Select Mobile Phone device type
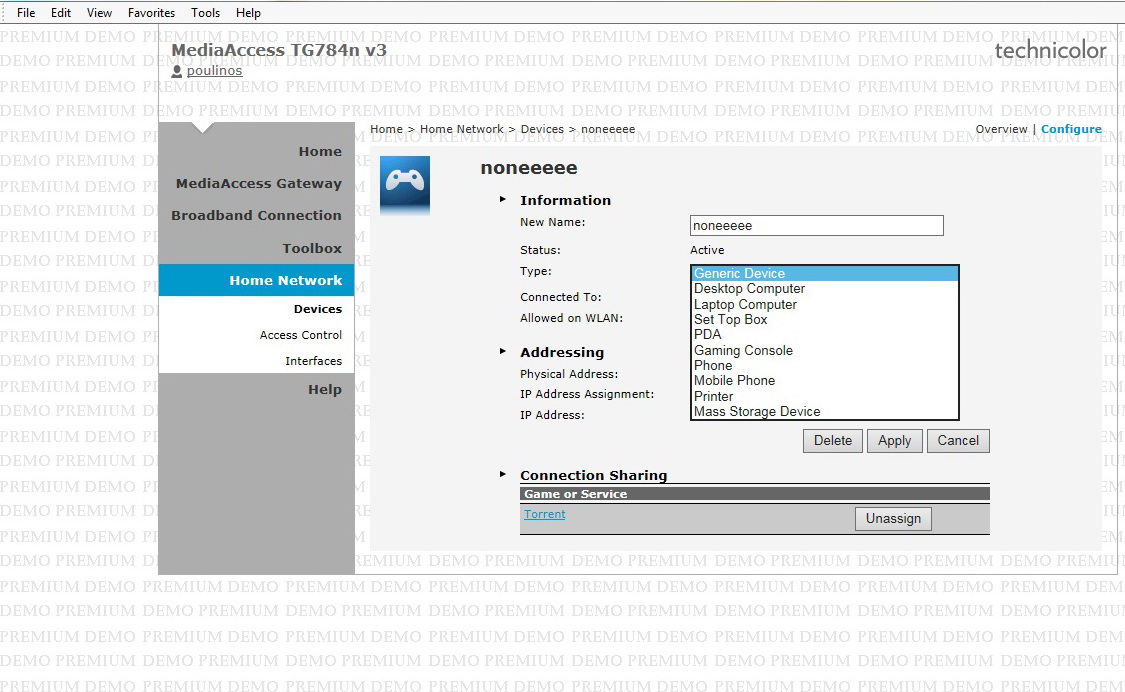1125x692 pixels. 824,380
